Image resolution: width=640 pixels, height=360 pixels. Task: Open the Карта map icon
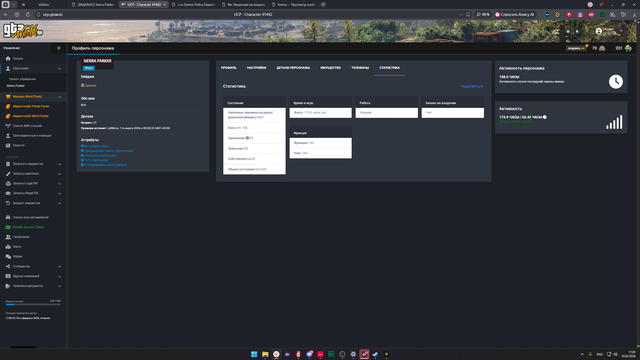8,247
